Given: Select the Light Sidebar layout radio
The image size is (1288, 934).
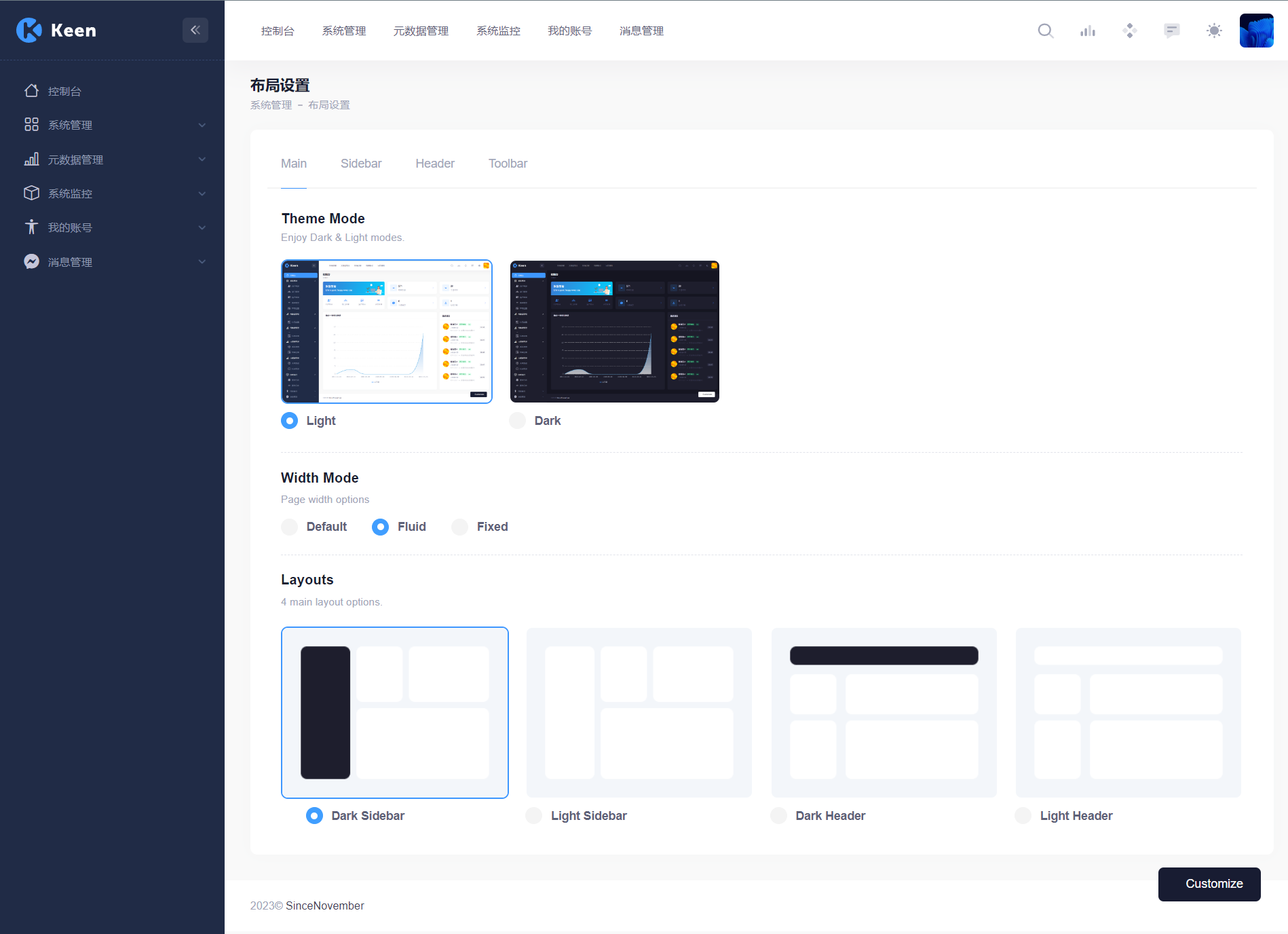Looking at the screenshot, I should 534,816.
